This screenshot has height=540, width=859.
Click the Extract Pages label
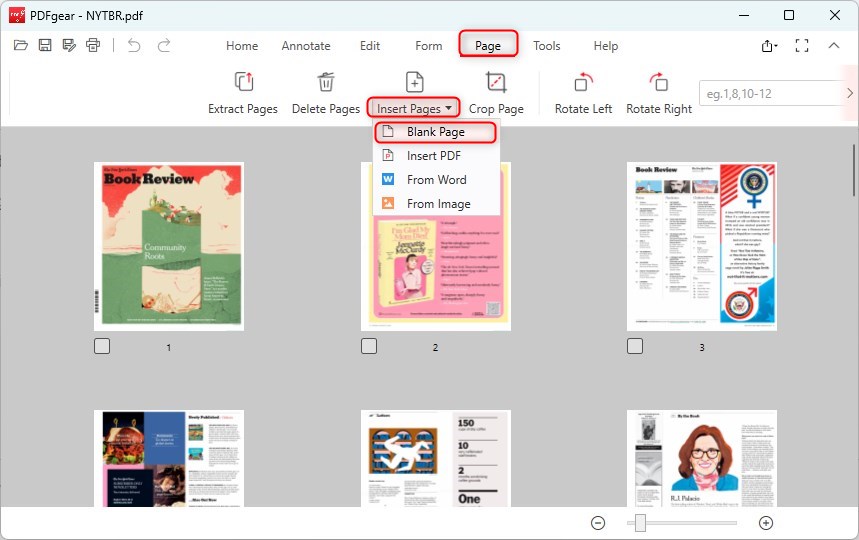(243, 109)
